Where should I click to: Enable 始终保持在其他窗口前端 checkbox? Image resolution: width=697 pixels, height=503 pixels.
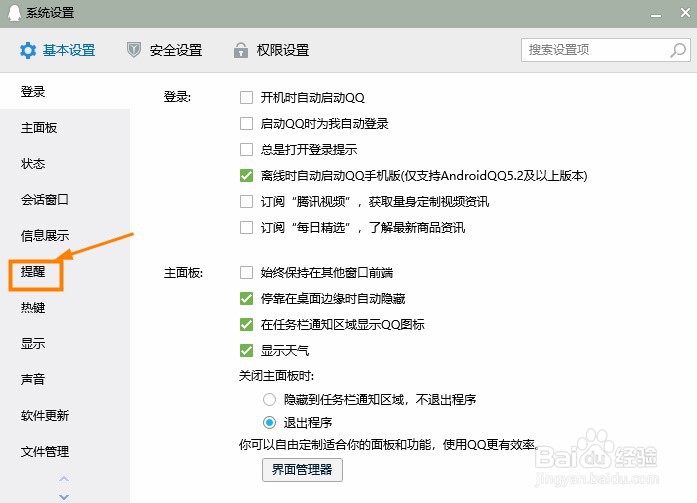click(246, 272)
